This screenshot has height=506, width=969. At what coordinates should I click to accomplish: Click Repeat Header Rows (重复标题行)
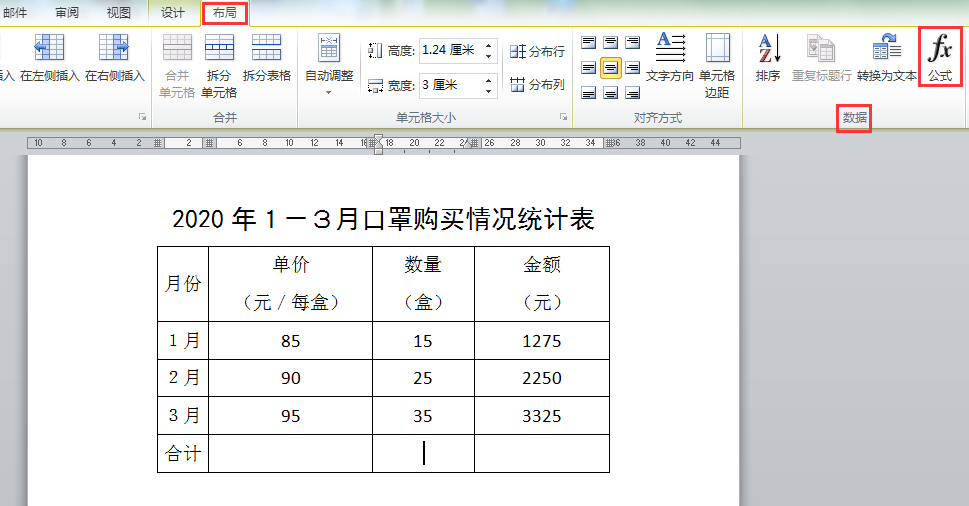(x=821, y=57)
